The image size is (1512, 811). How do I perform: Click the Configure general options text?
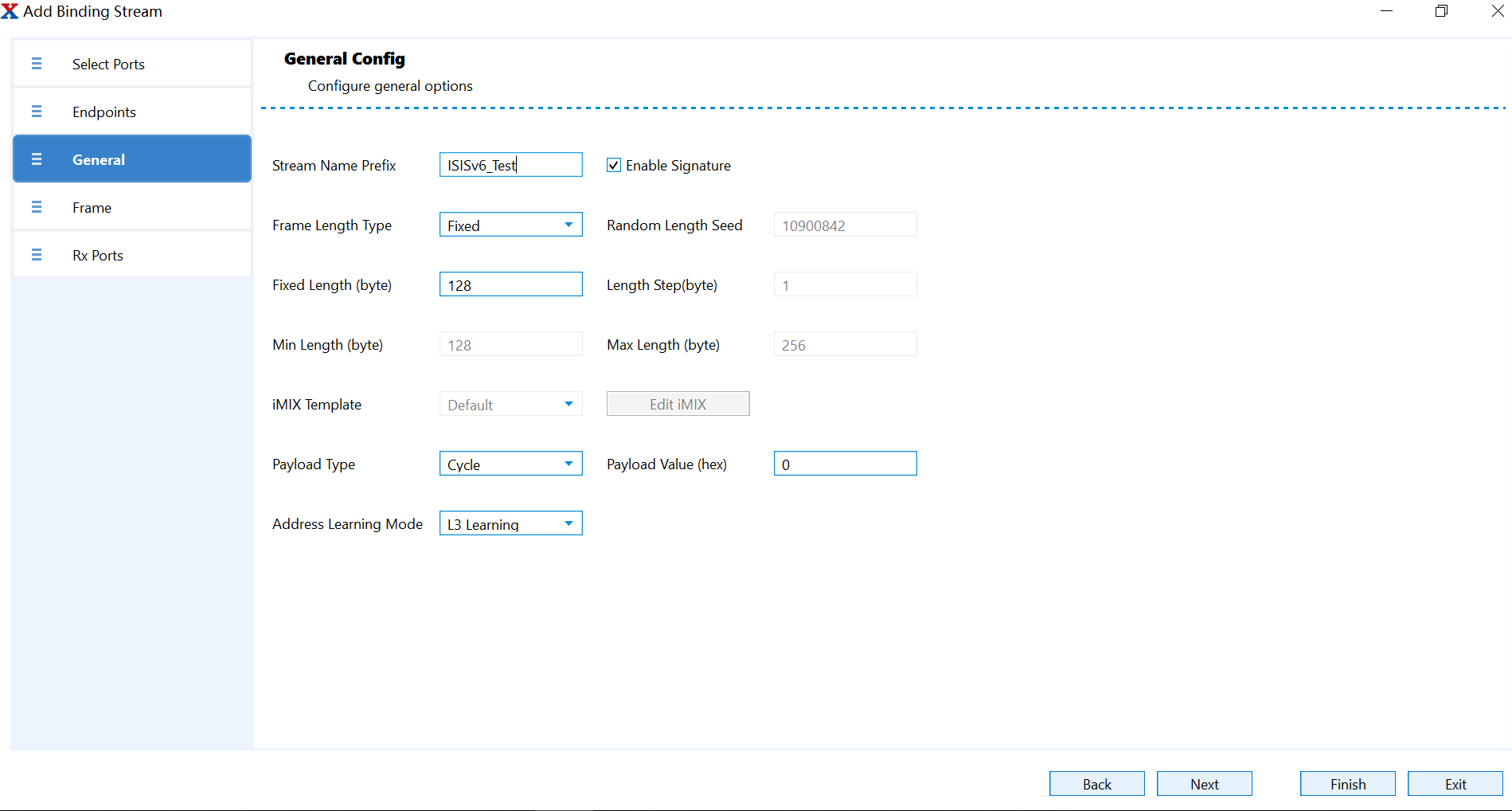point(390,86)
